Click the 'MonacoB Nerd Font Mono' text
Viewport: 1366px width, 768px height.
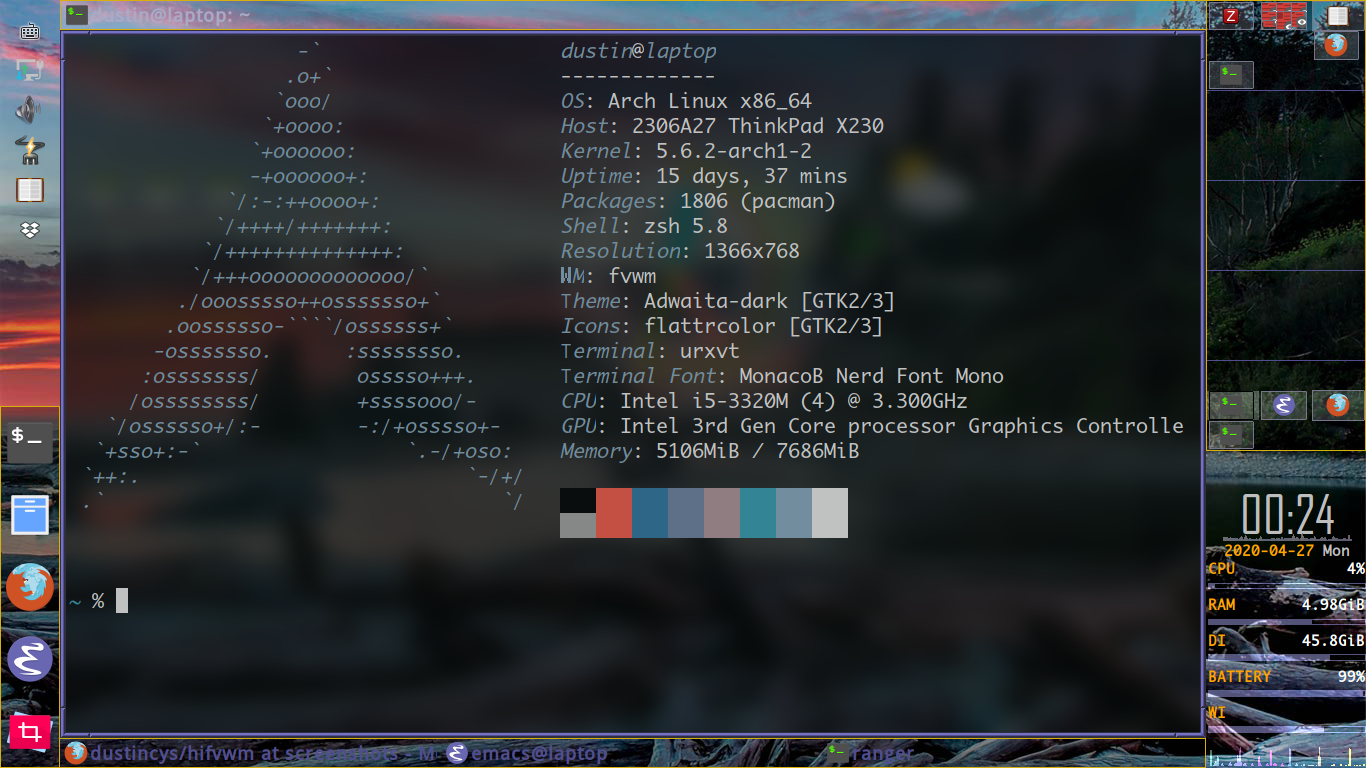(x=872, y=376)
